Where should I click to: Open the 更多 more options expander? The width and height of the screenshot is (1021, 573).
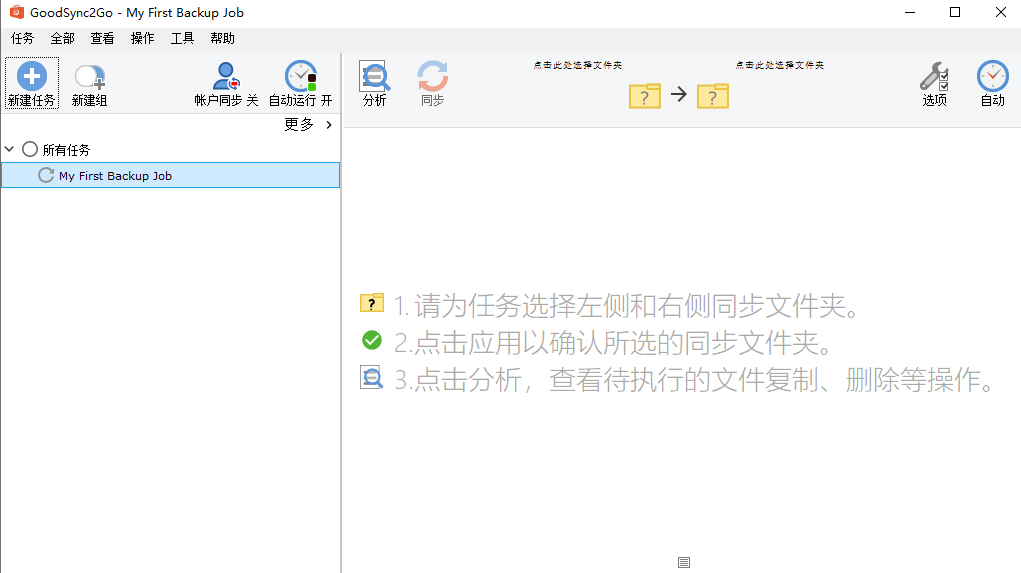point(309,124)
